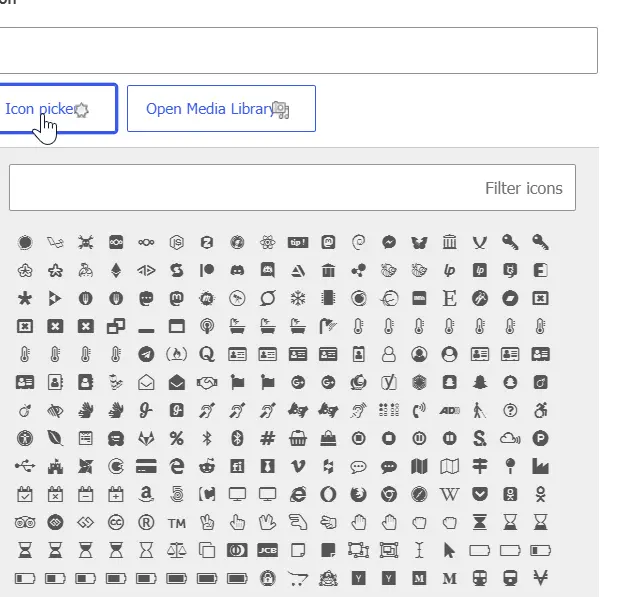The height and width of the screenshot is (597, 619).
Task: Pick the Firefox icon
Action: 358,494
